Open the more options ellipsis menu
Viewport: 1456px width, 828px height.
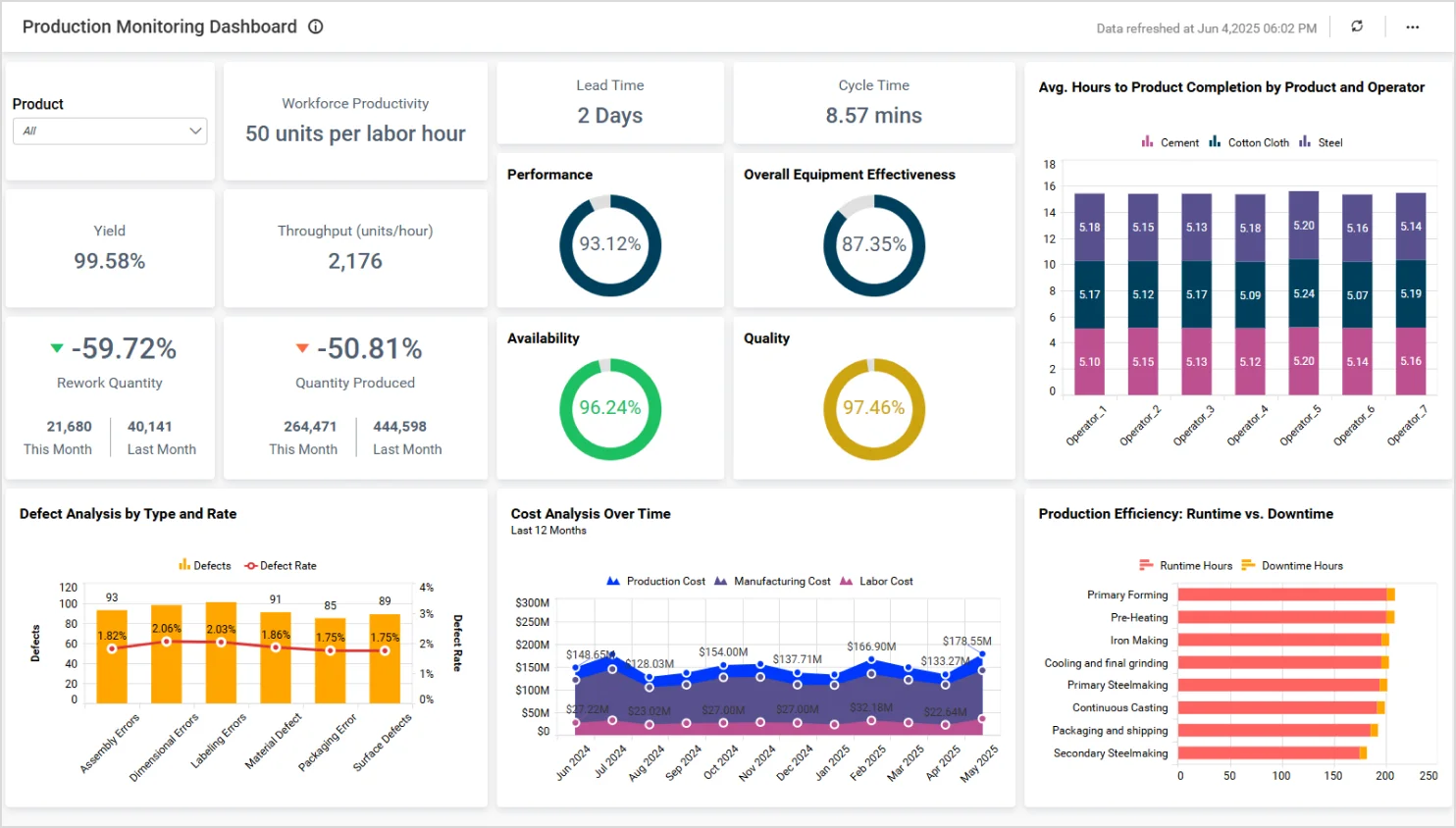[x=1412, y=26]
